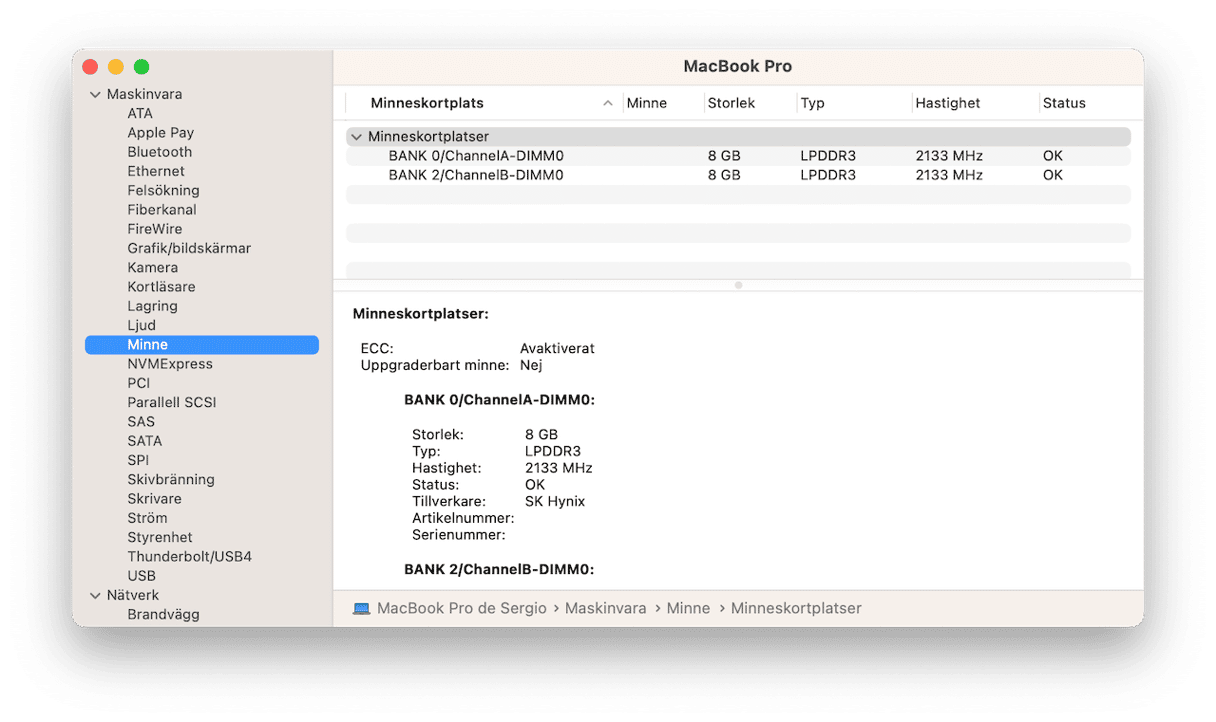
Task: Select ATA in the sidebar
Action: point(140,114)
